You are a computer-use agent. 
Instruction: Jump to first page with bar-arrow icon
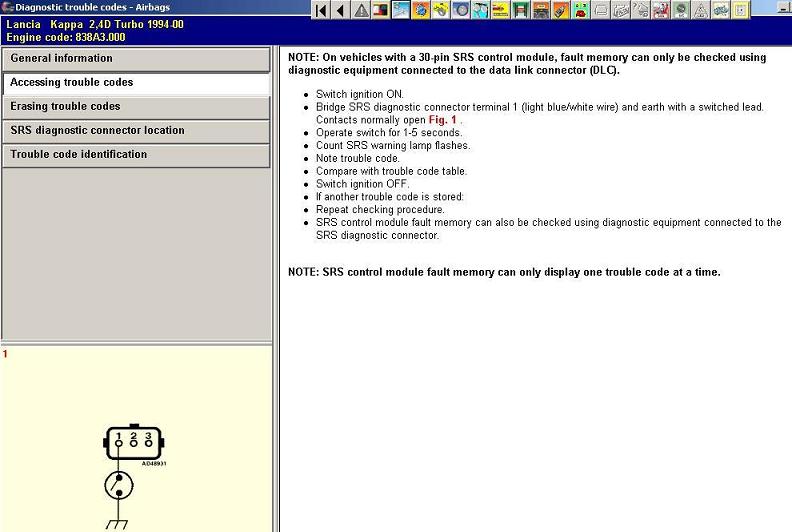tap(322, 10)
